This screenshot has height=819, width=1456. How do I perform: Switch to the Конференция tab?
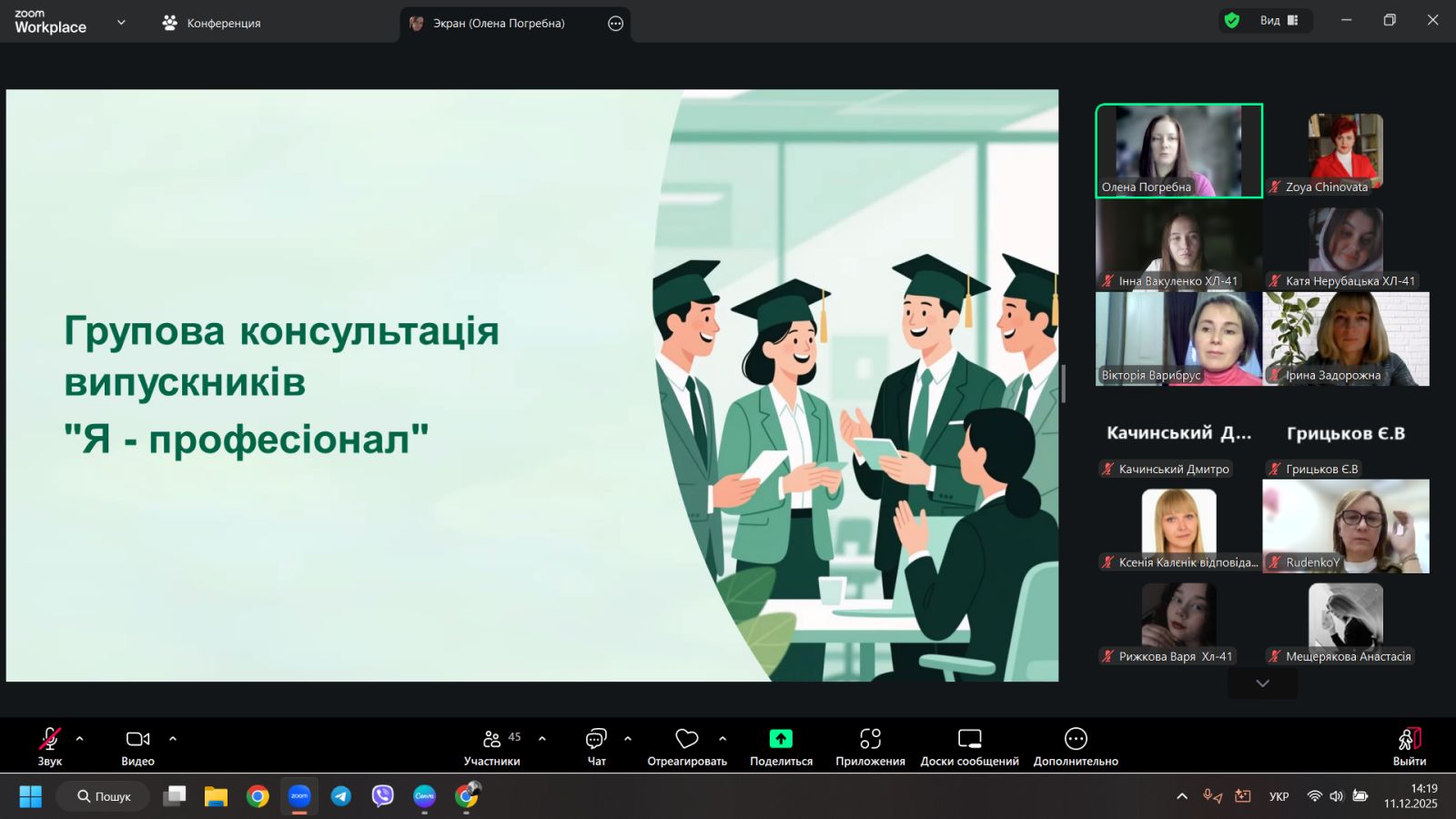211,23
